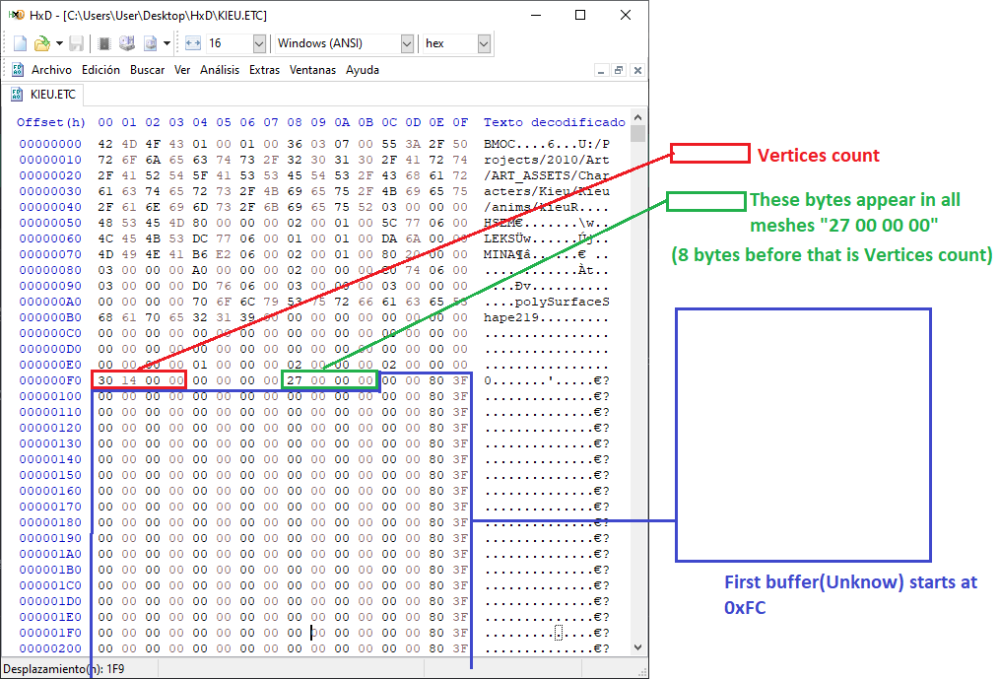Create a new file in HxD

[x=20, y=43]
